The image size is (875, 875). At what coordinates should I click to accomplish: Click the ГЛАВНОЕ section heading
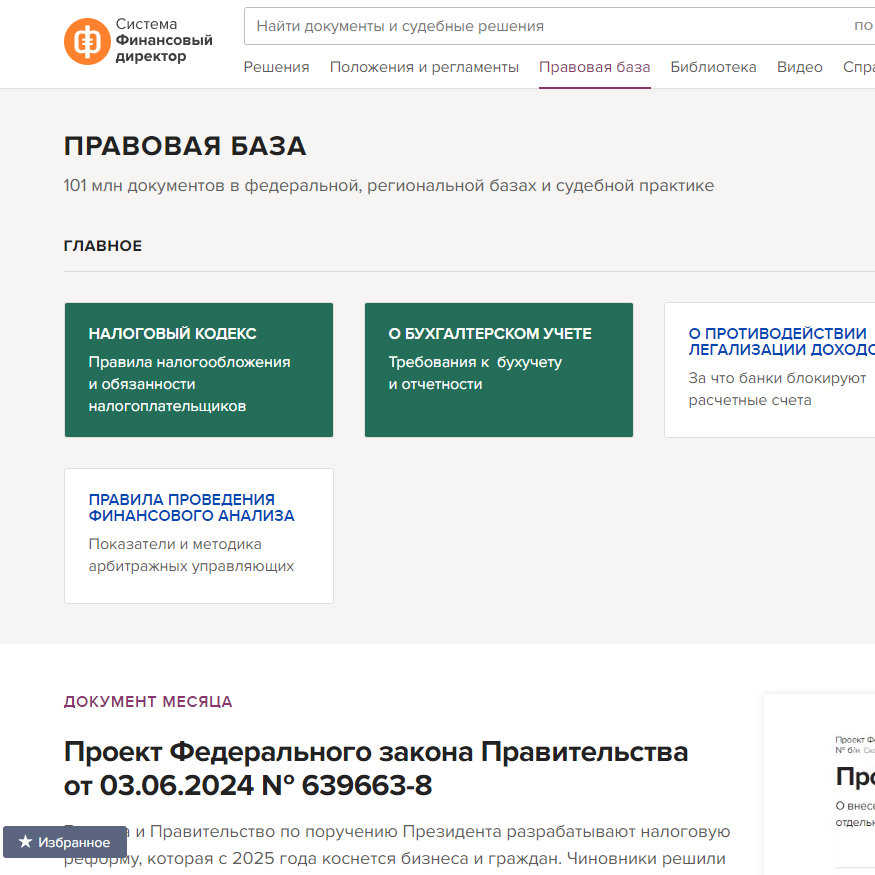click(x=103, y=246)
